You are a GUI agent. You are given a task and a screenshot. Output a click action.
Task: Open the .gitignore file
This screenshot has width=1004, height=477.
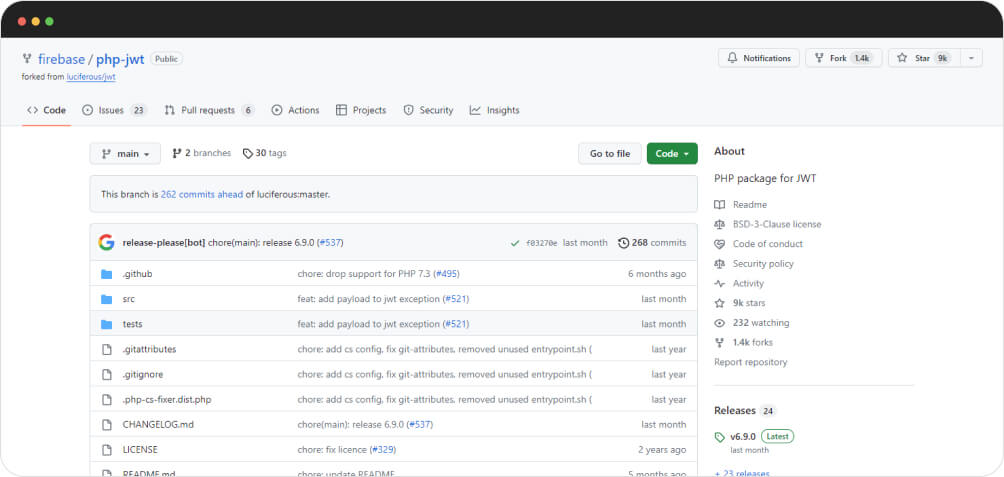(x=143, y=375)
